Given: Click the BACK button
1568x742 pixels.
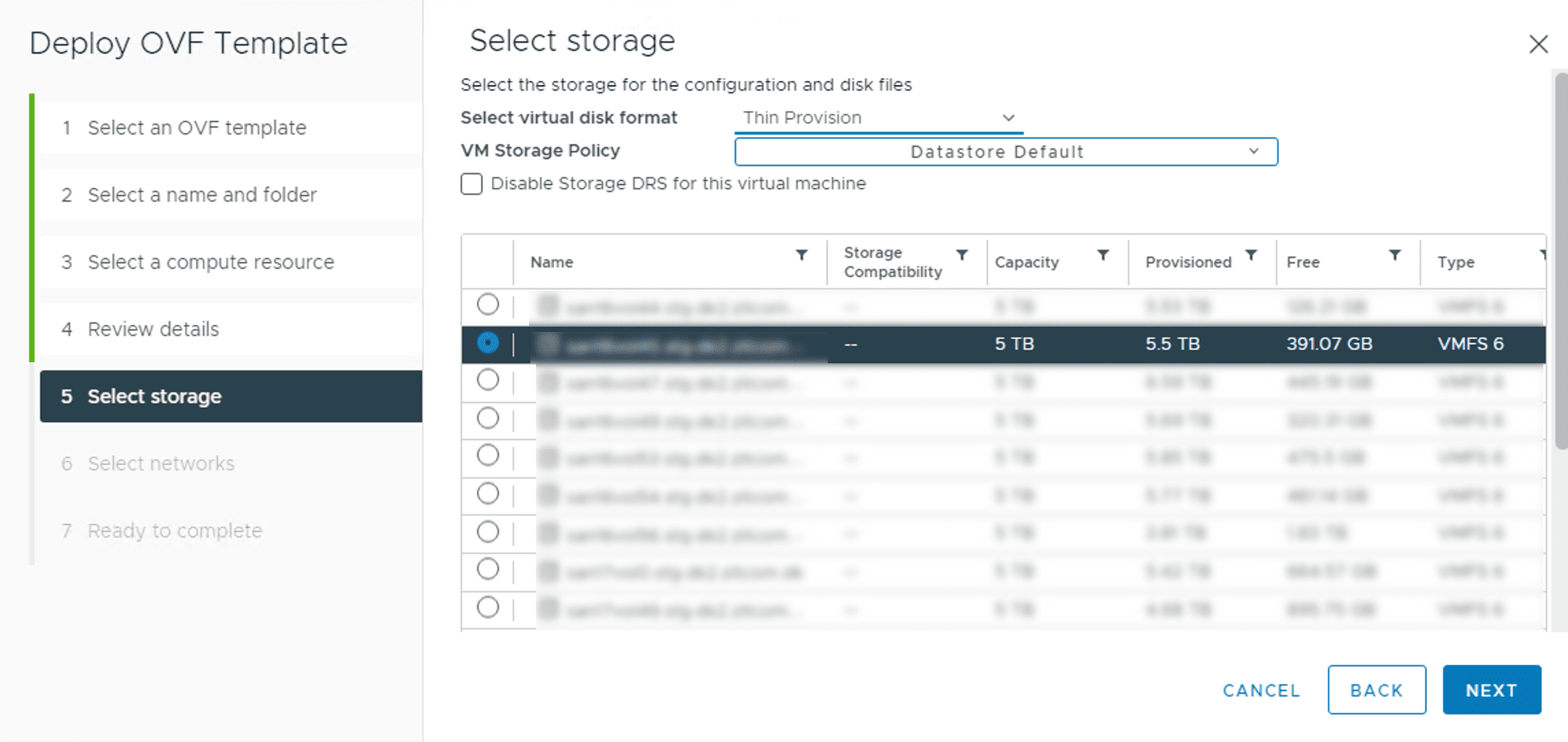Looking at the screenshot, I should (x=1376, y=690).
